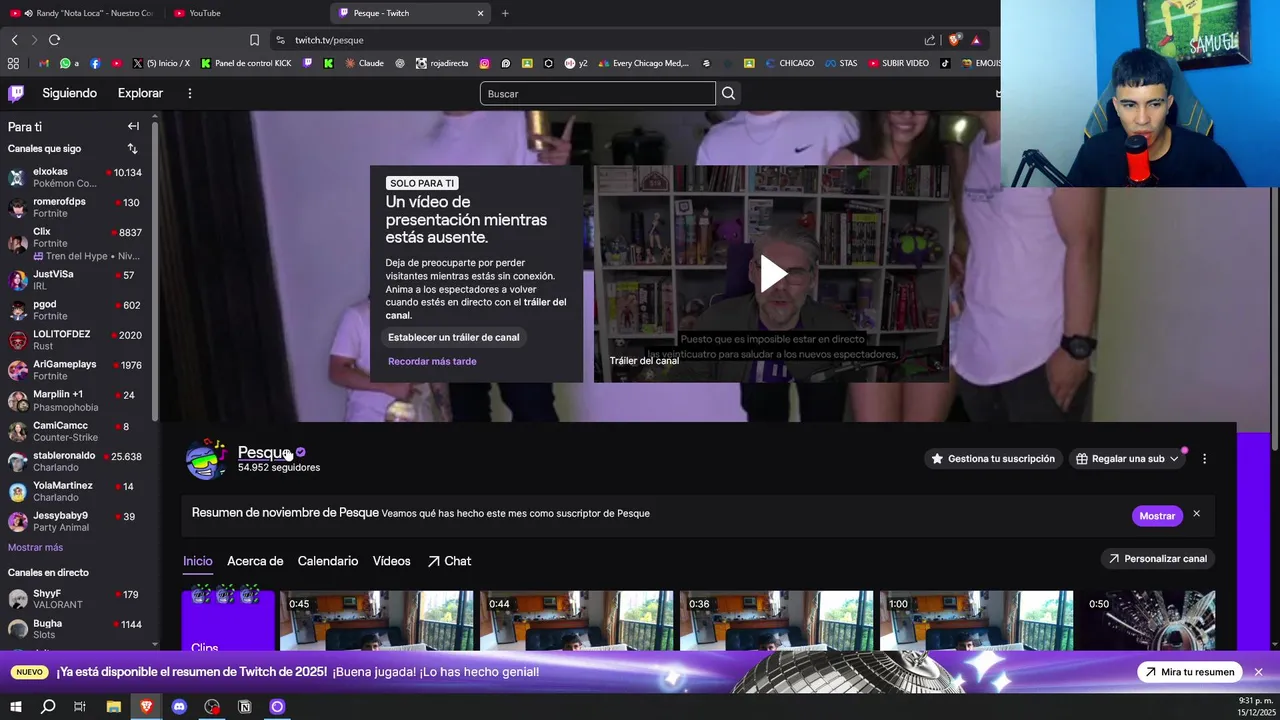This screenshot has width=1280, height=720.
Task: Open the Twitch home logo
Action: 16,93
